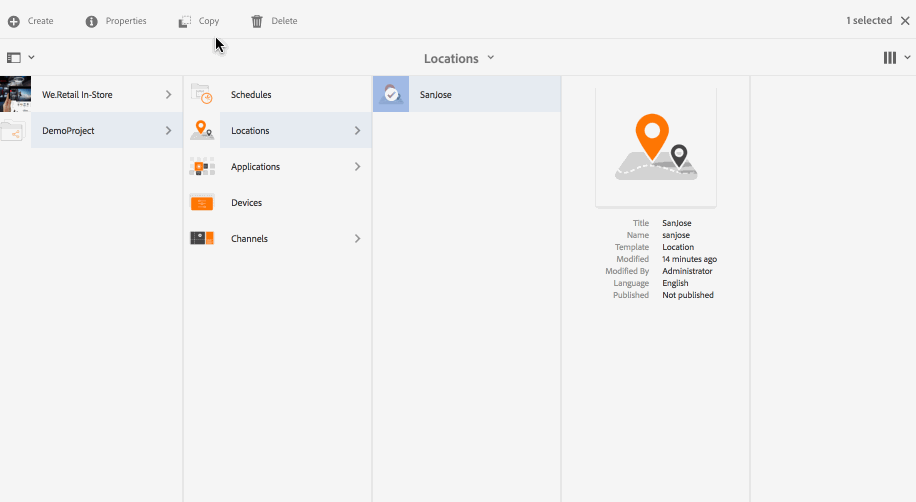Click the DemoProject folder icon
916x502 pixels.
[13, 130]
